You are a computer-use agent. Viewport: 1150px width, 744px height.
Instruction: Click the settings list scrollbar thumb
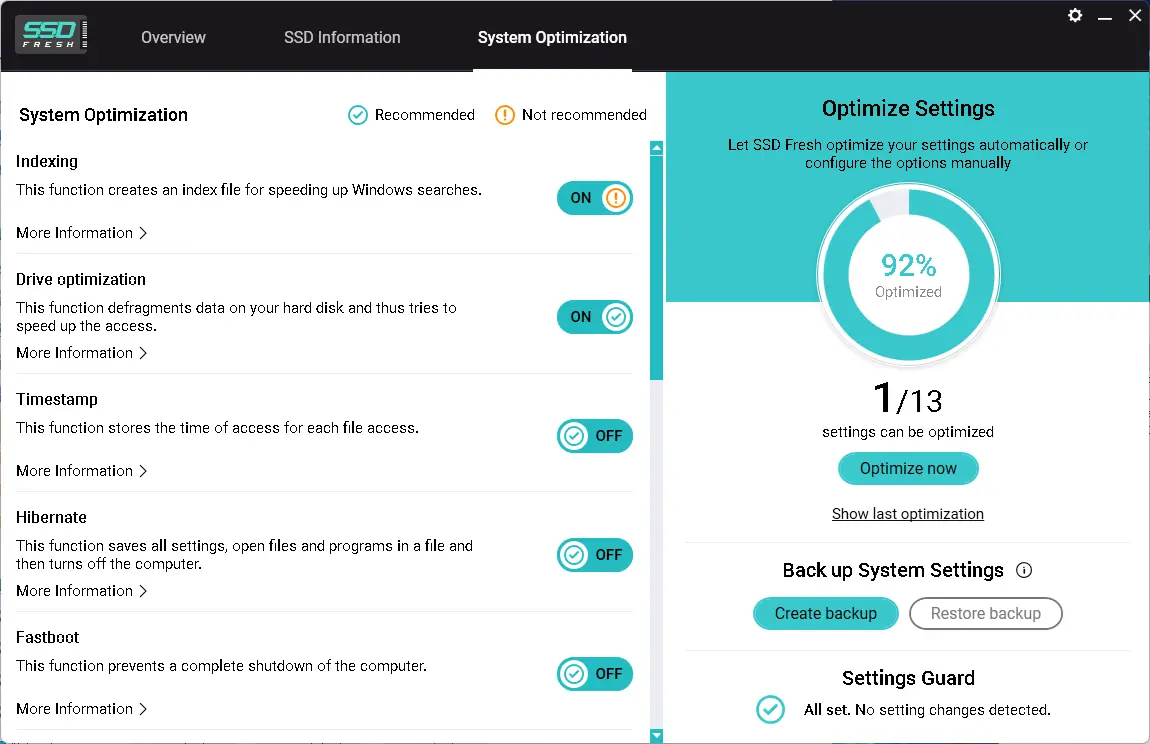pyautogui.click(x=656, y=267)
